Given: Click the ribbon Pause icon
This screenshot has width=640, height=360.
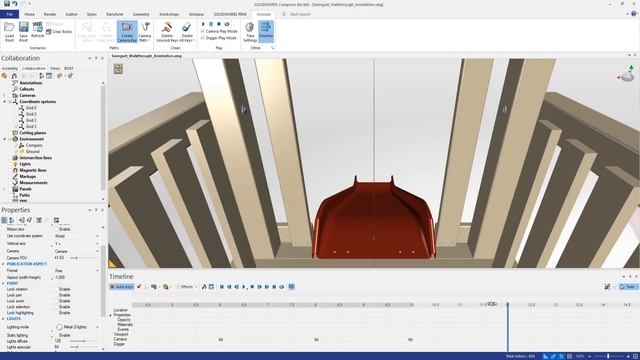Looking at the screenshot, I should (211, 24).
